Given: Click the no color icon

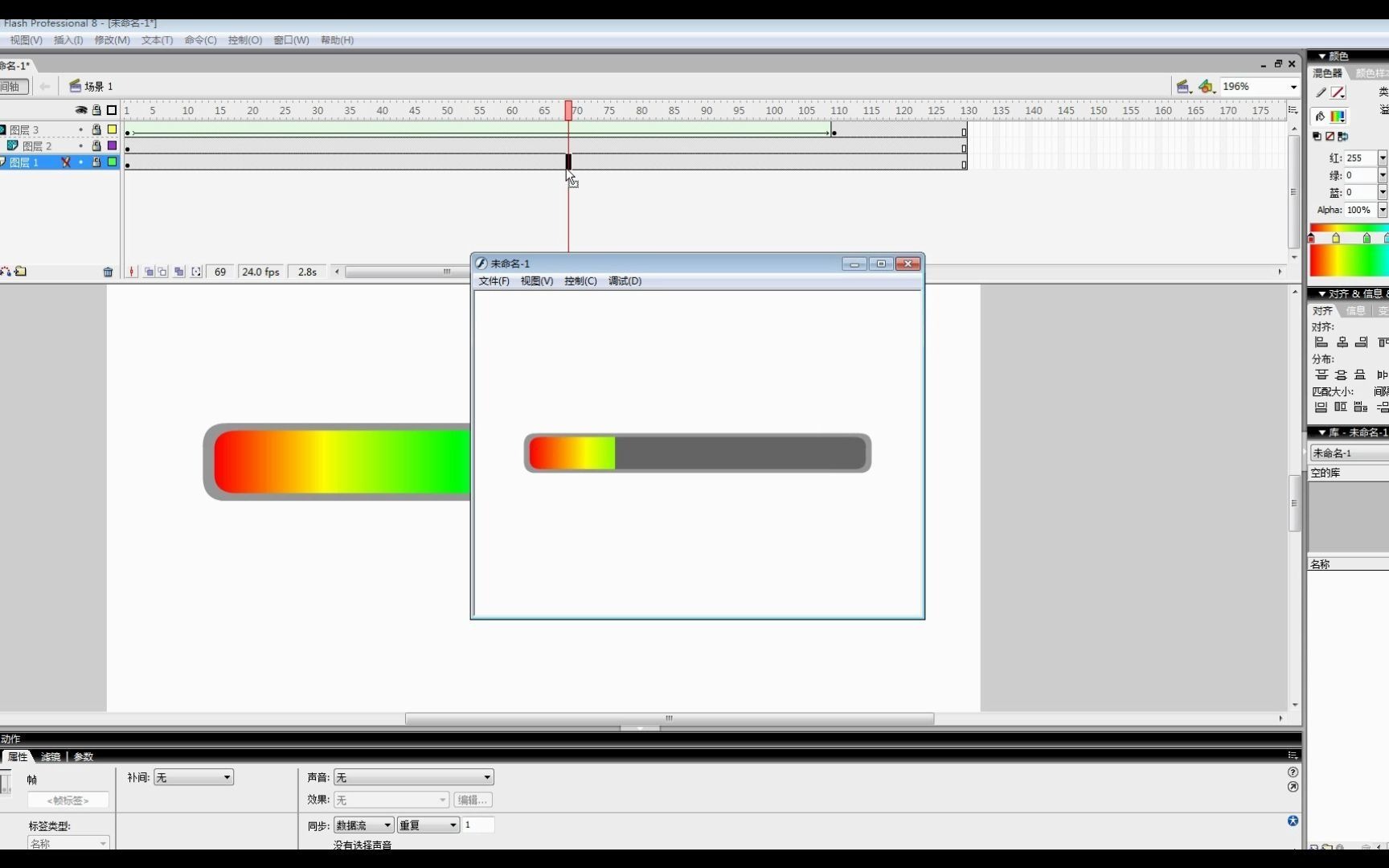Looking at the screenshot, I should (x=1330, y=137).
